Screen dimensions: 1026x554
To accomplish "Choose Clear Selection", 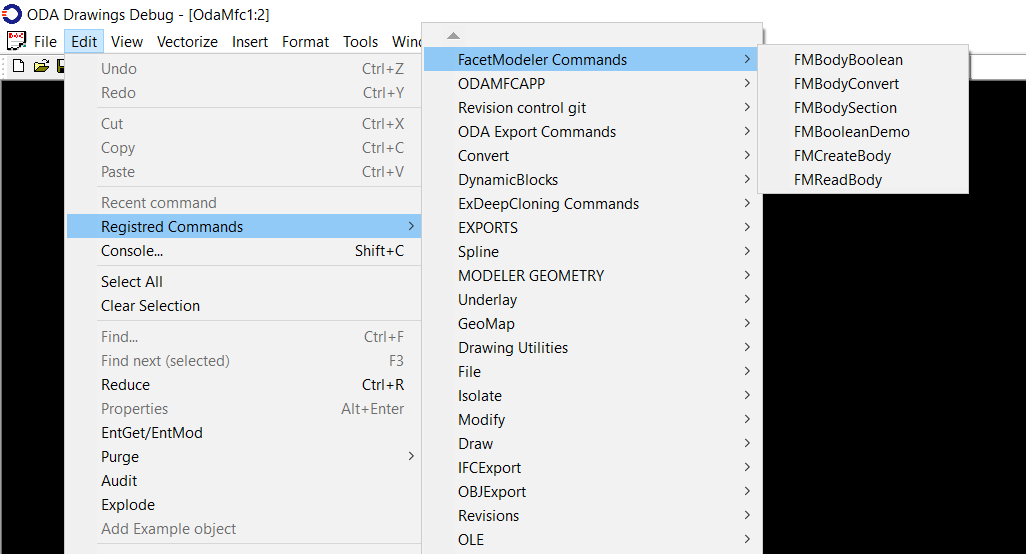I will pyautogui.click(x=243, y=305).
